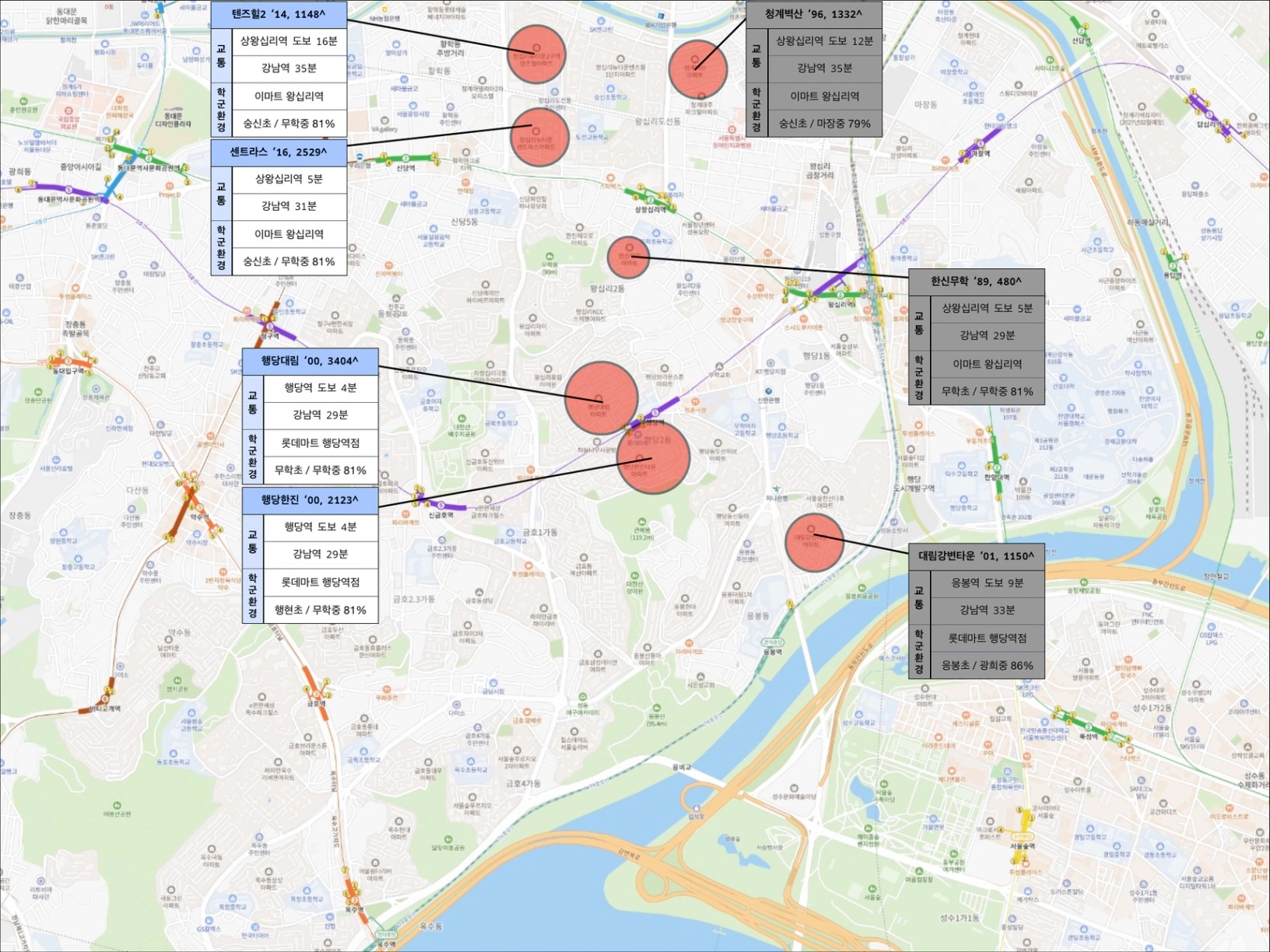Select "강남역 29분" in the 행당한진 box
This screenshot has height=952, width=1270.
pos(321,555)
